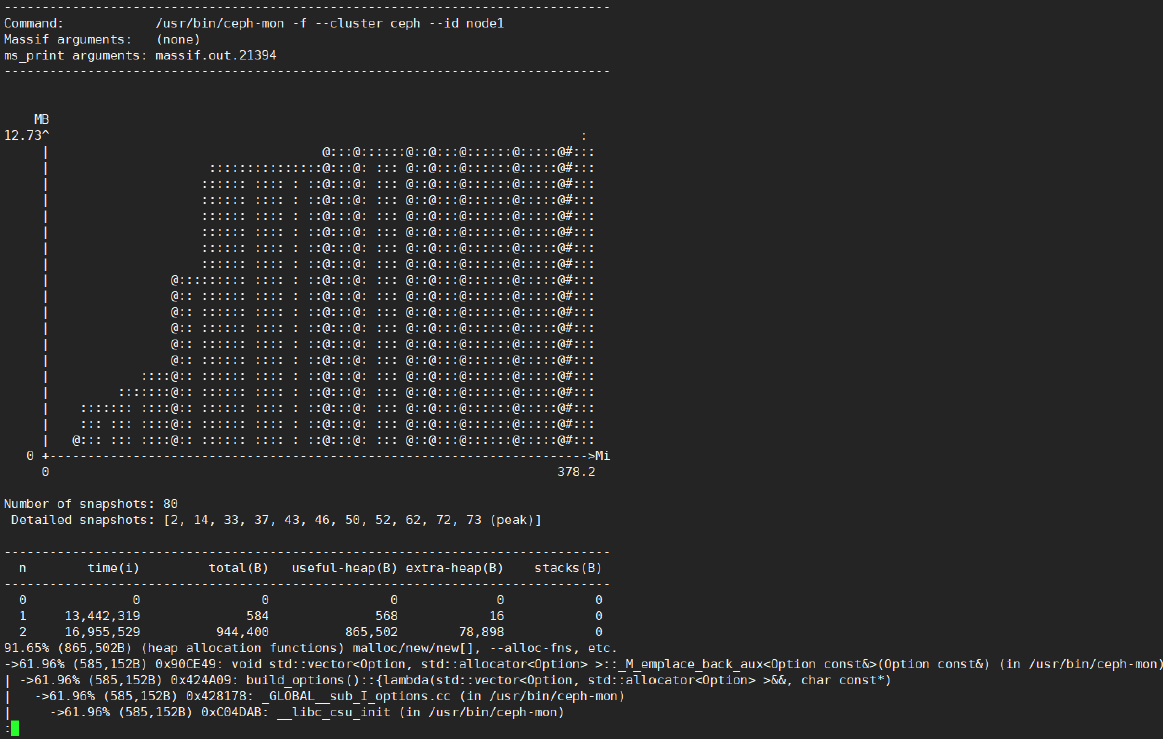This screenshot has height=740, width=1164.
Task: Select the _GLOBAL__sub_I_options.cc line
Action: [315, 696]
